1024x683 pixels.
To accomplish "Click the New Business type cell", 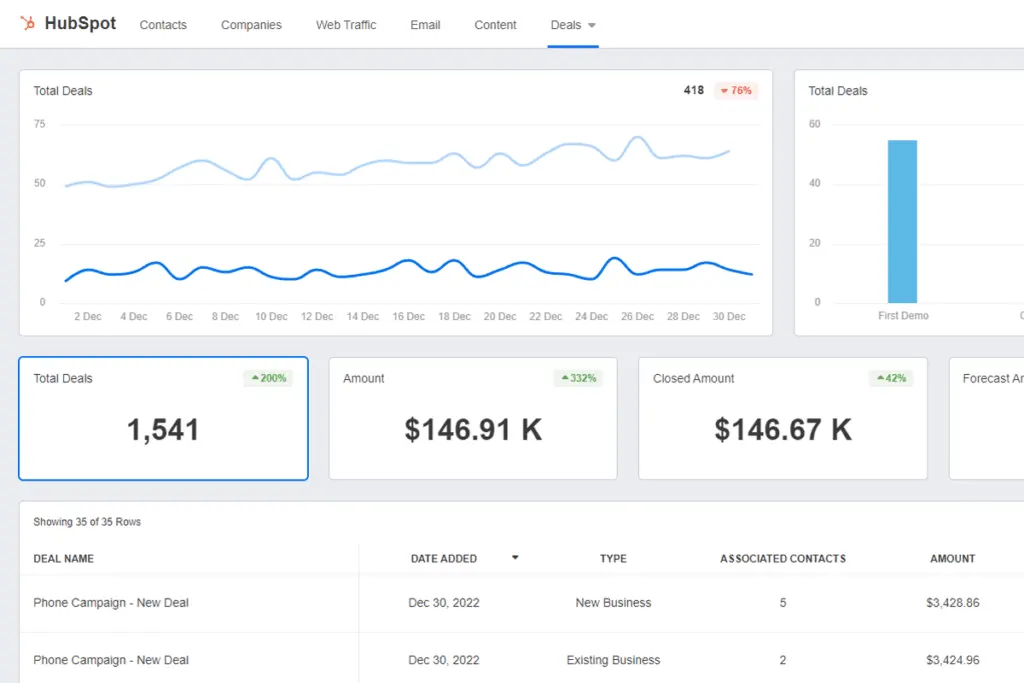I will coord(613,603).
